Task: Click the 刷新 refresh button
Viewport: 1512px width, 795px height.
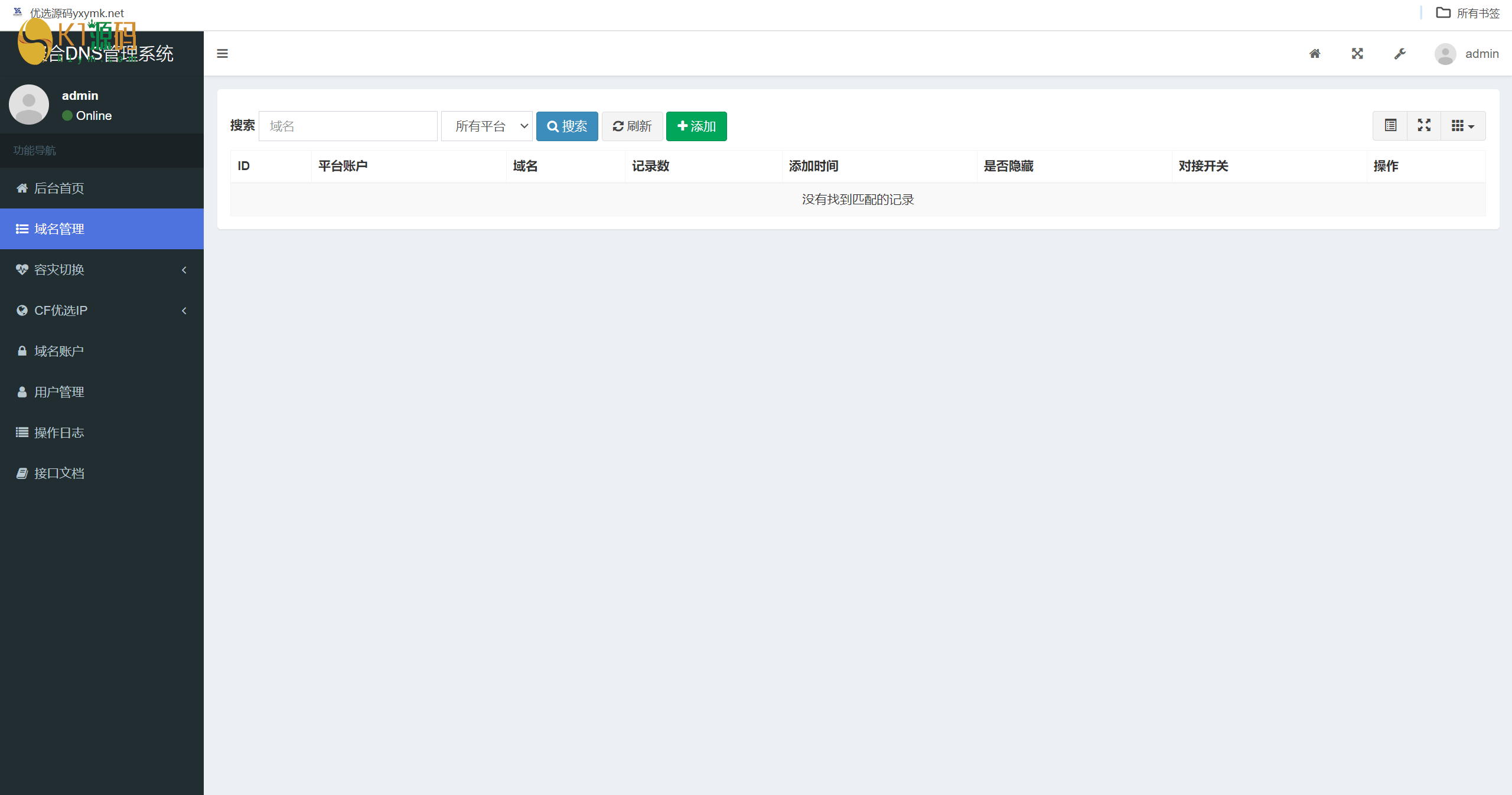Action: click(x=632, y=126)
